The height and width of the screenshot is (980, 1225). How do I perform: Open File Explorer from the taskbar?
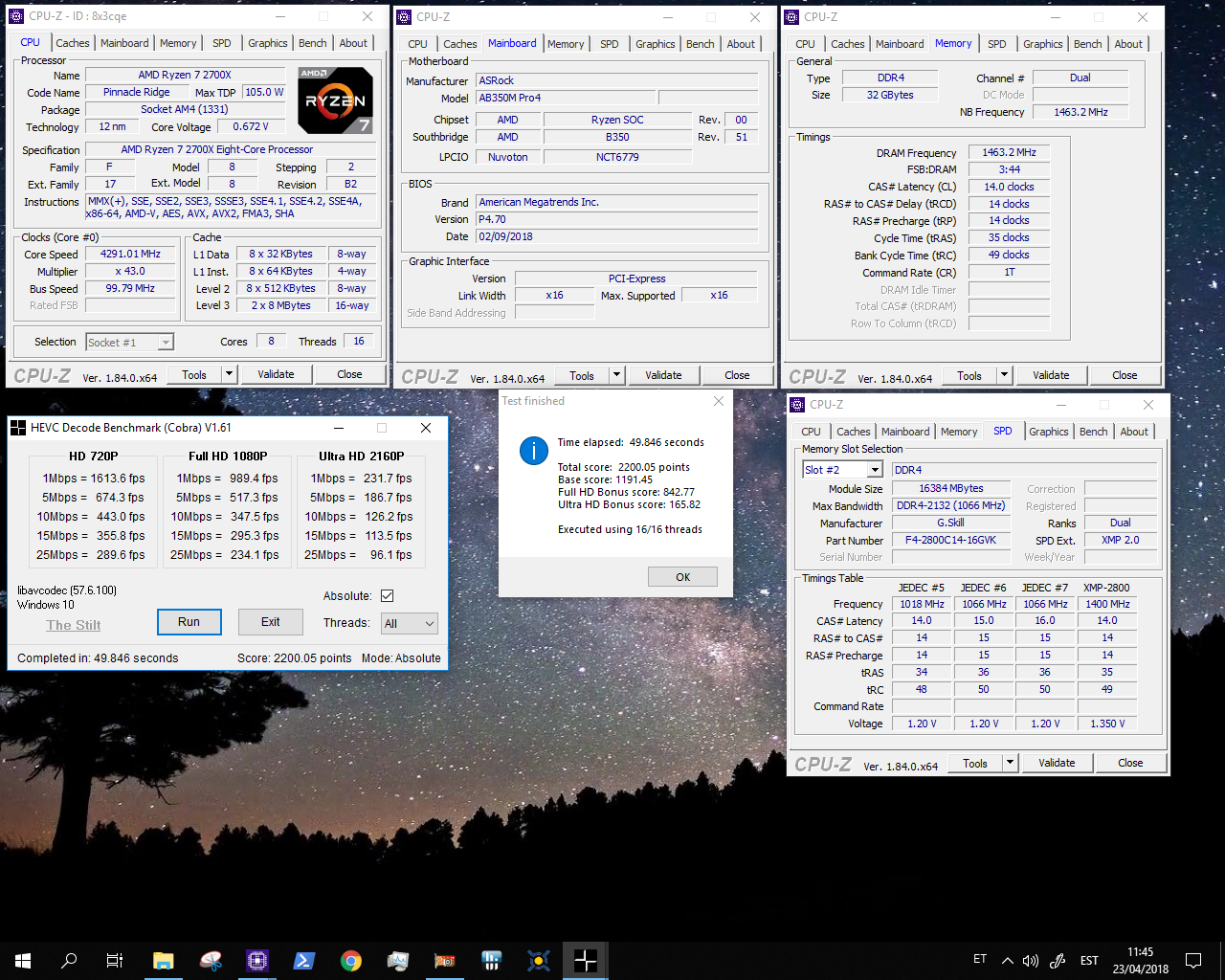(x=164, y=960)
